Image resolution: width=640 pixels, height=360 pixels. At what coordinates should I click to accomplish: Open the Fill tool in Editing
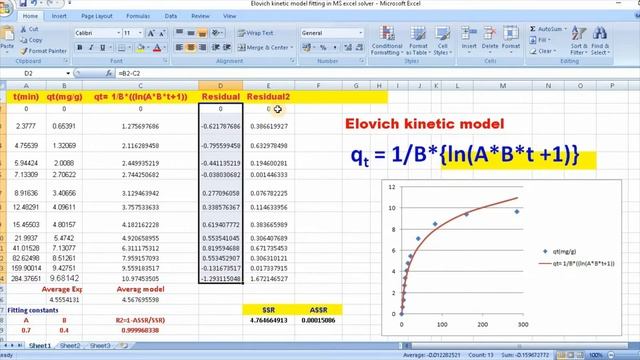[539, 40]
